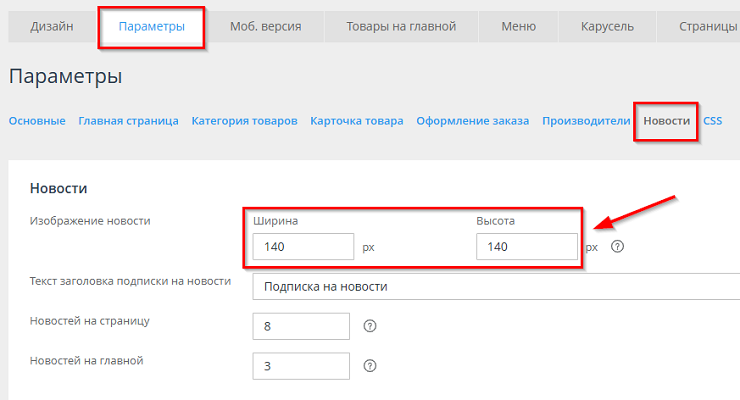Open the Карусель tab
This screenshot has width=740, height=400.
pos(607,27)
